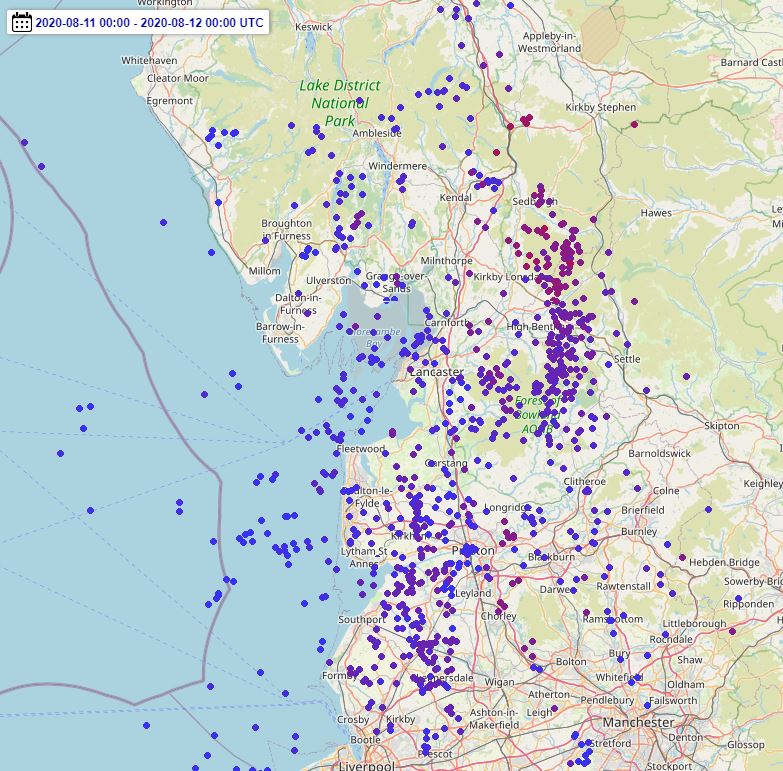783x771 pixels.
Task: Click the Southport town label
Action: 362,619
